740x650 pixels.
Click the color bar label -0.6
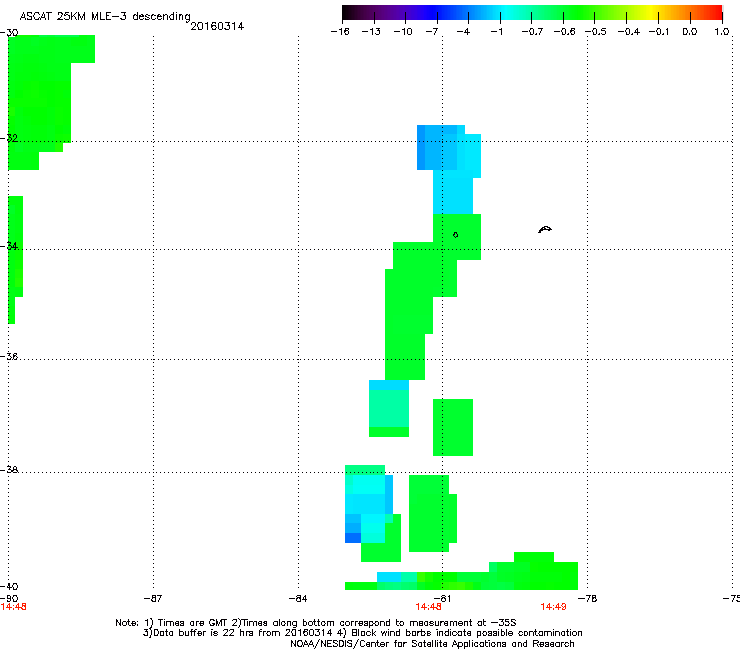pyautogui.click(x=564, y=32)
